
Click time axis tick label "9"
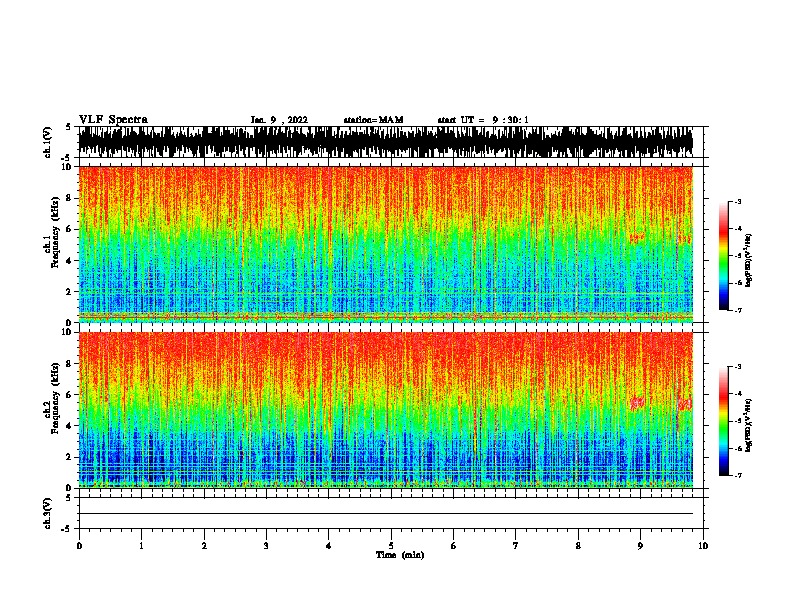click(640, 546)
